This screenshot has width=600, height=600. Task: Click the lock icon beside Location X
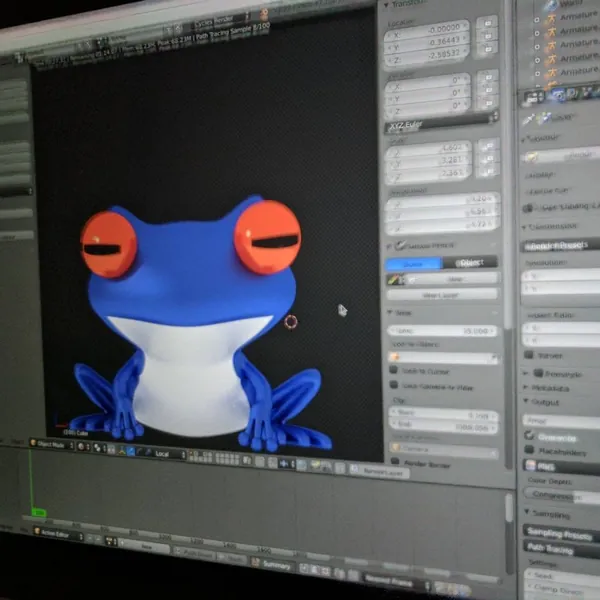click(x=488, y=23)
